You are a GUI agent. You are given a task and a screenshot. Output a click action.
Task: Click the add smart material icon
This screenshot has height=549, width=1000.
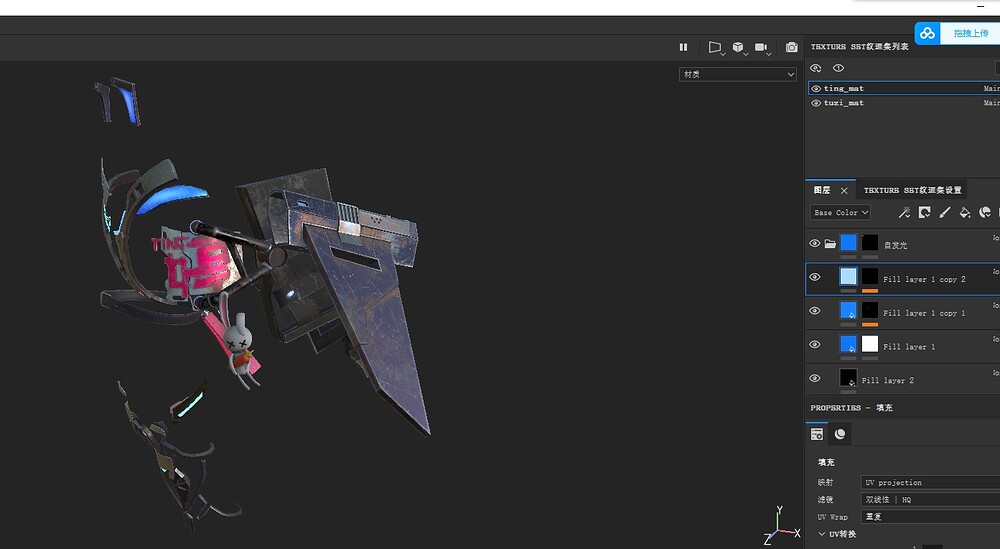[985, 212]
